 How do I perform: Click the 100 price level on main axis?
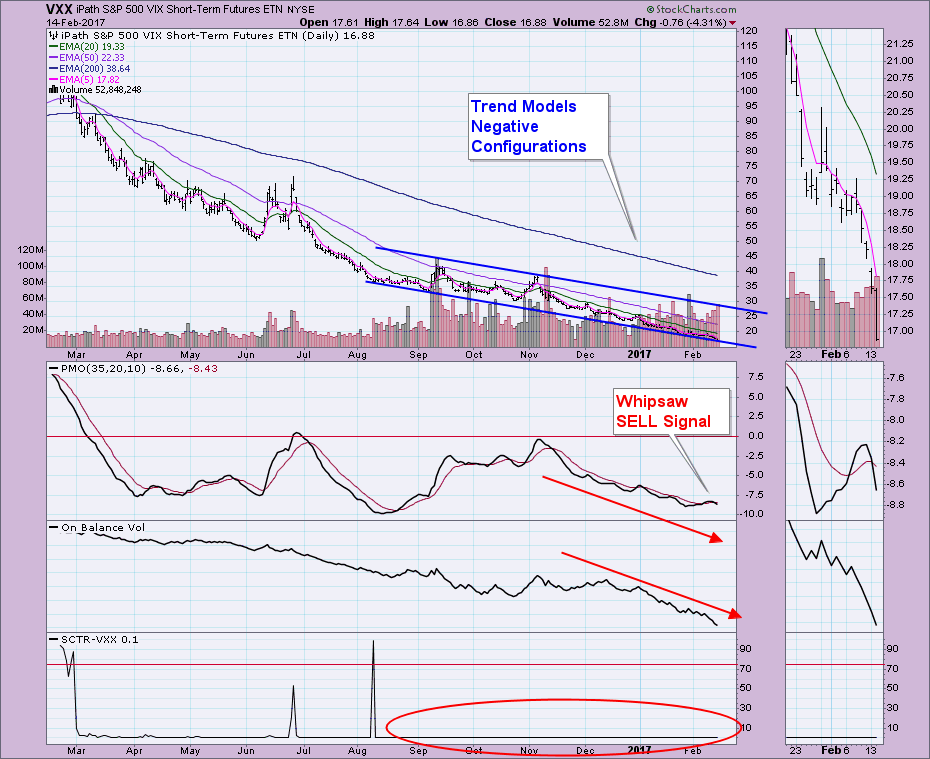point(749,90)
